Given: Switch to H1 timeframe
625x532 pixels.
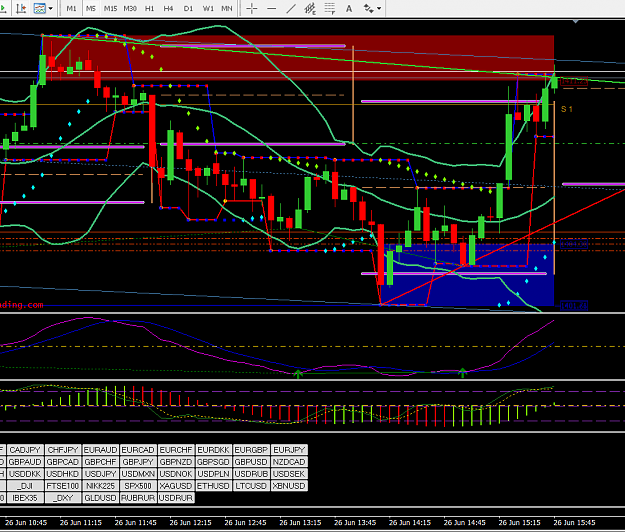Looking at the screenshot, I should 149,8.
